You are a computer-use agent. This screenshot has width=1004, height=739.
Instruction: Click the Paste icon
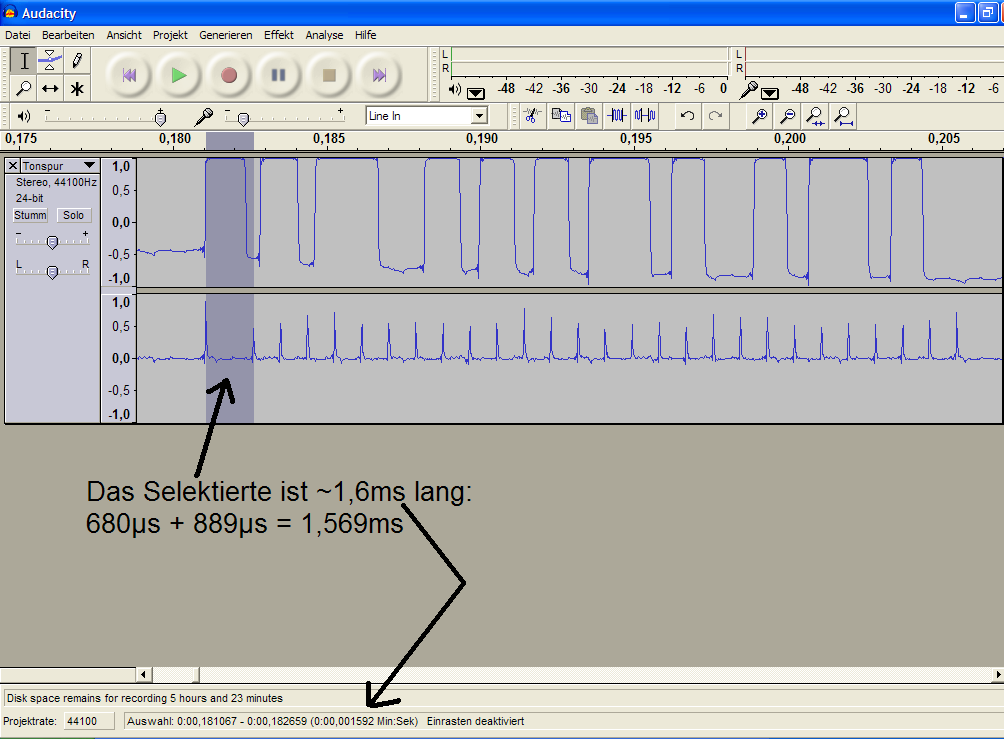[x=589, y=116]
